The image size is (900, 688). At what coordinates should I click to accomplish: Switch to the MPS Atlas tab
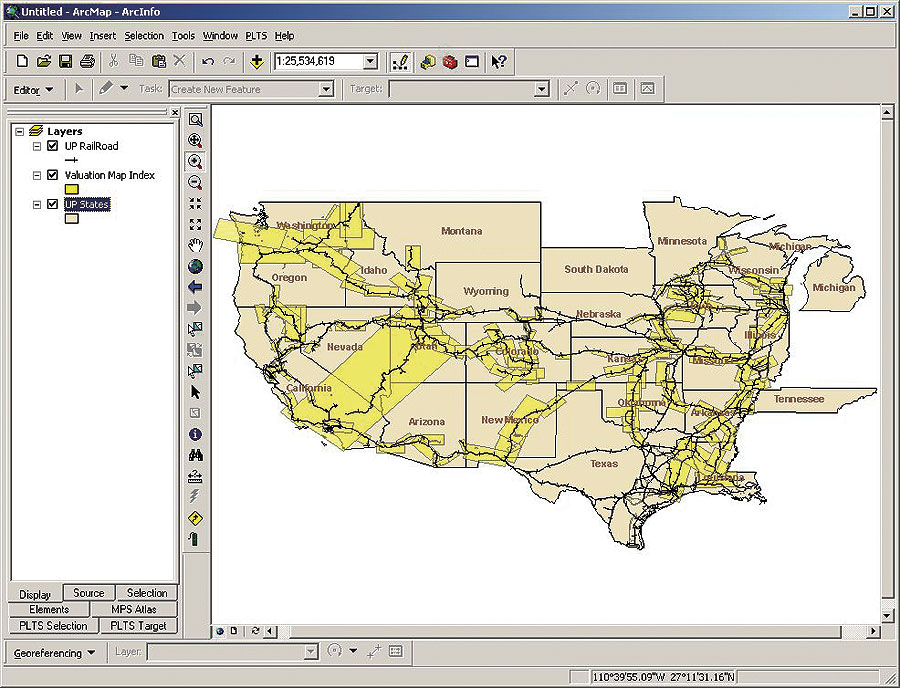(134, 609)
